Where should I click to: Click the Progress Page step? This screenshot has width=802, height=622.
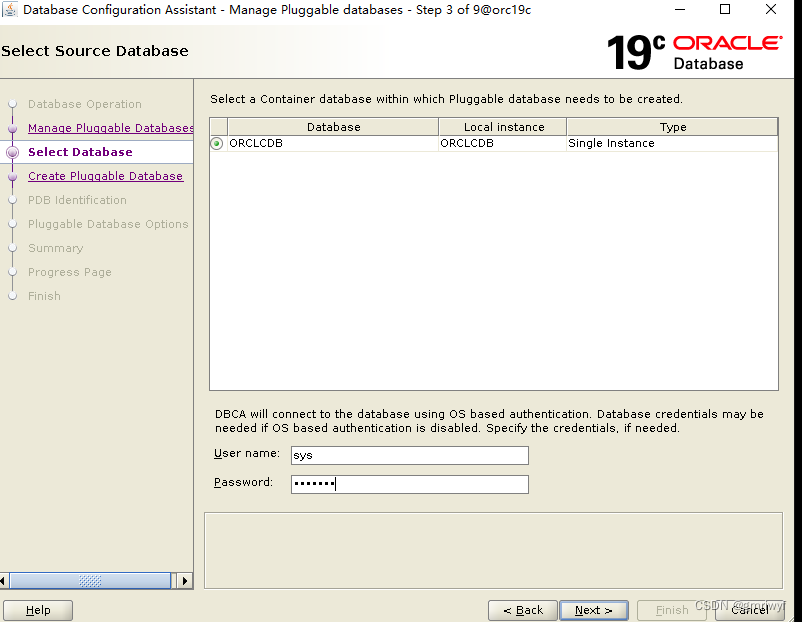pyautogui.click(x=70, y=272)
